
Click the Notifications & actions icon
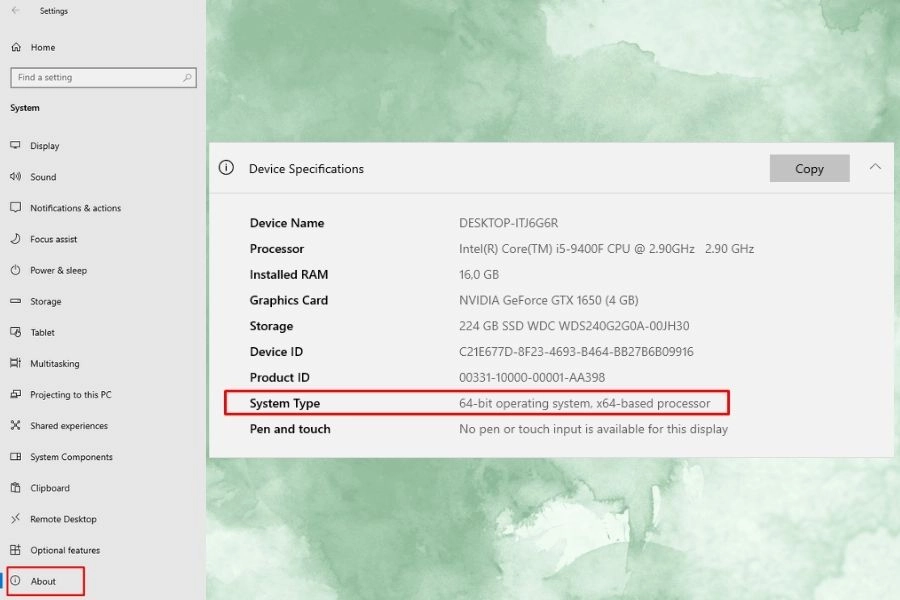pos(15,207)
